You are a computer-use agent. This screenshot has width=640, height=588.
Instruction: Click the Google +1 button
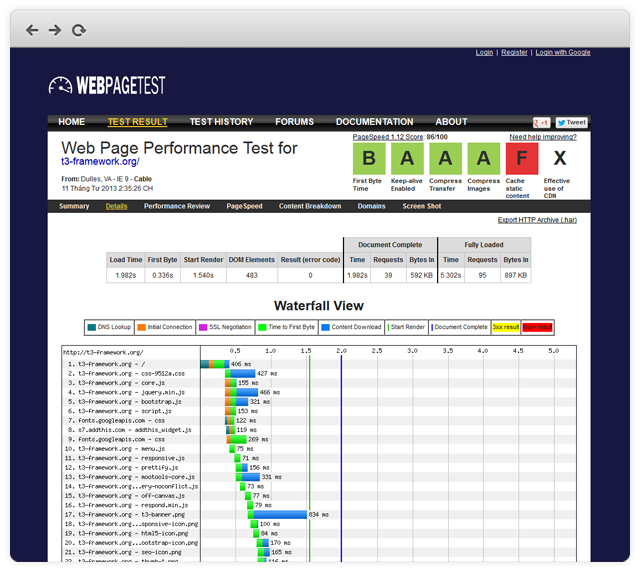(541, 122)
